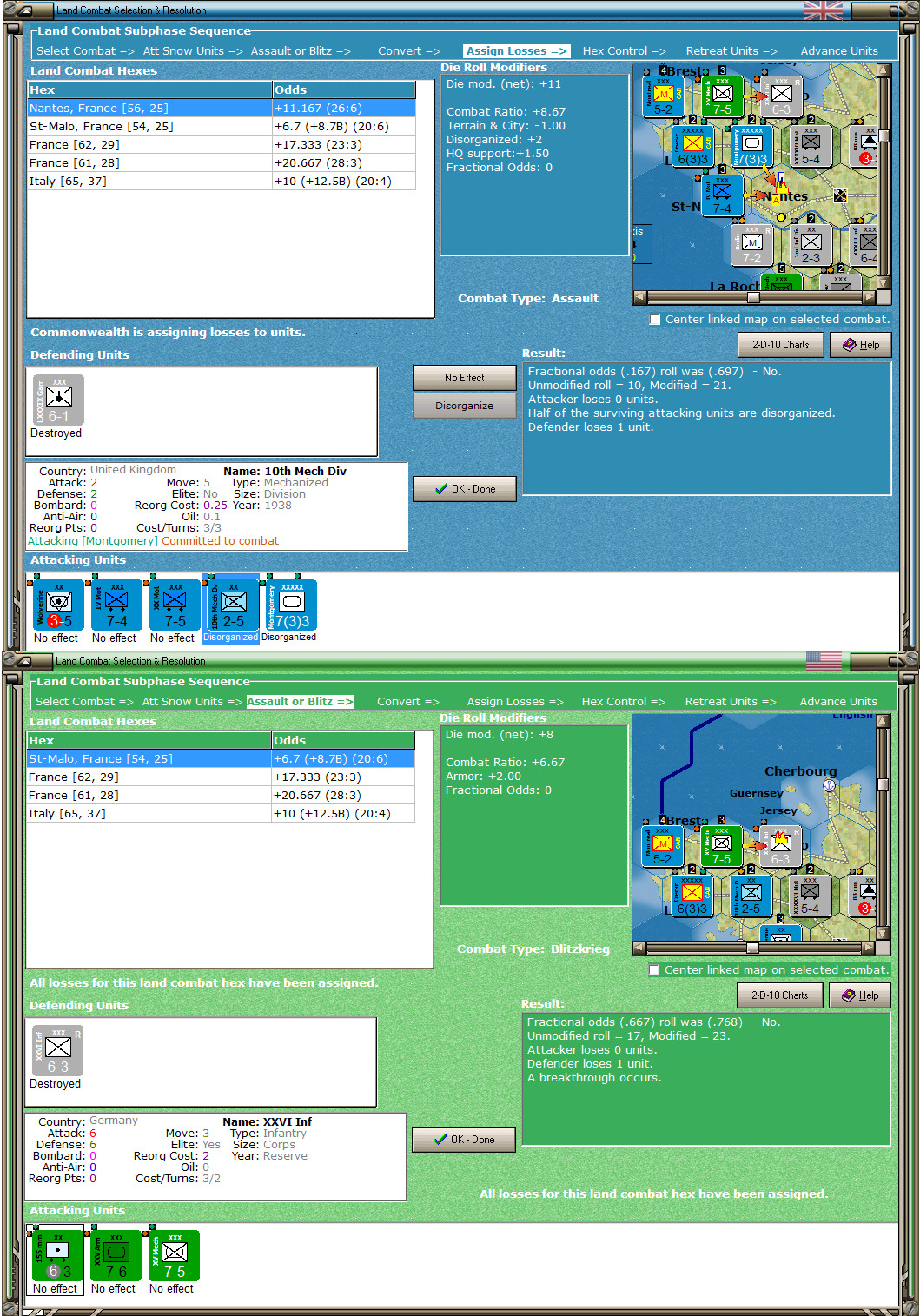Click left arrow on blue window map scrollbar

pos(640,297)
